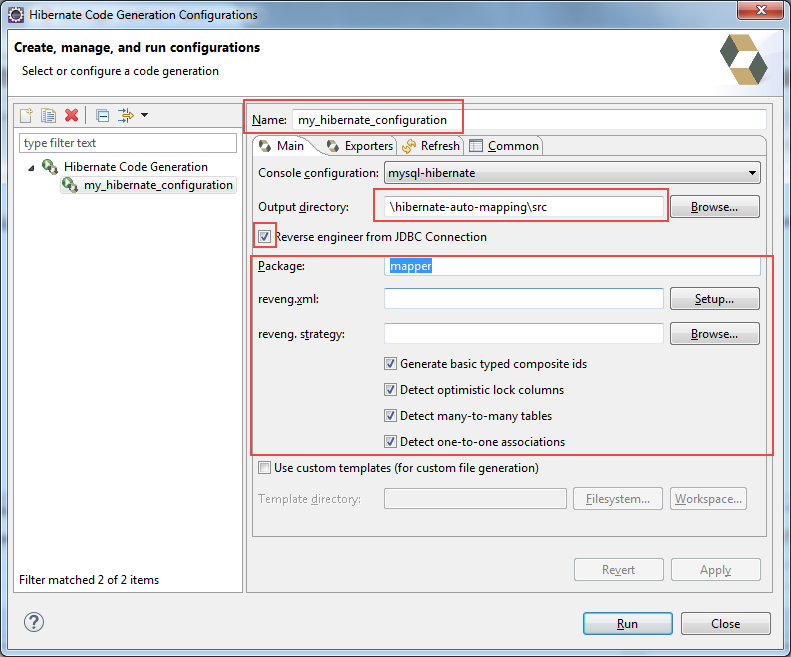Viewport: 791px width, 657px height.
Task: Enable Use custom templates checkbox
Action: [265, 468]
